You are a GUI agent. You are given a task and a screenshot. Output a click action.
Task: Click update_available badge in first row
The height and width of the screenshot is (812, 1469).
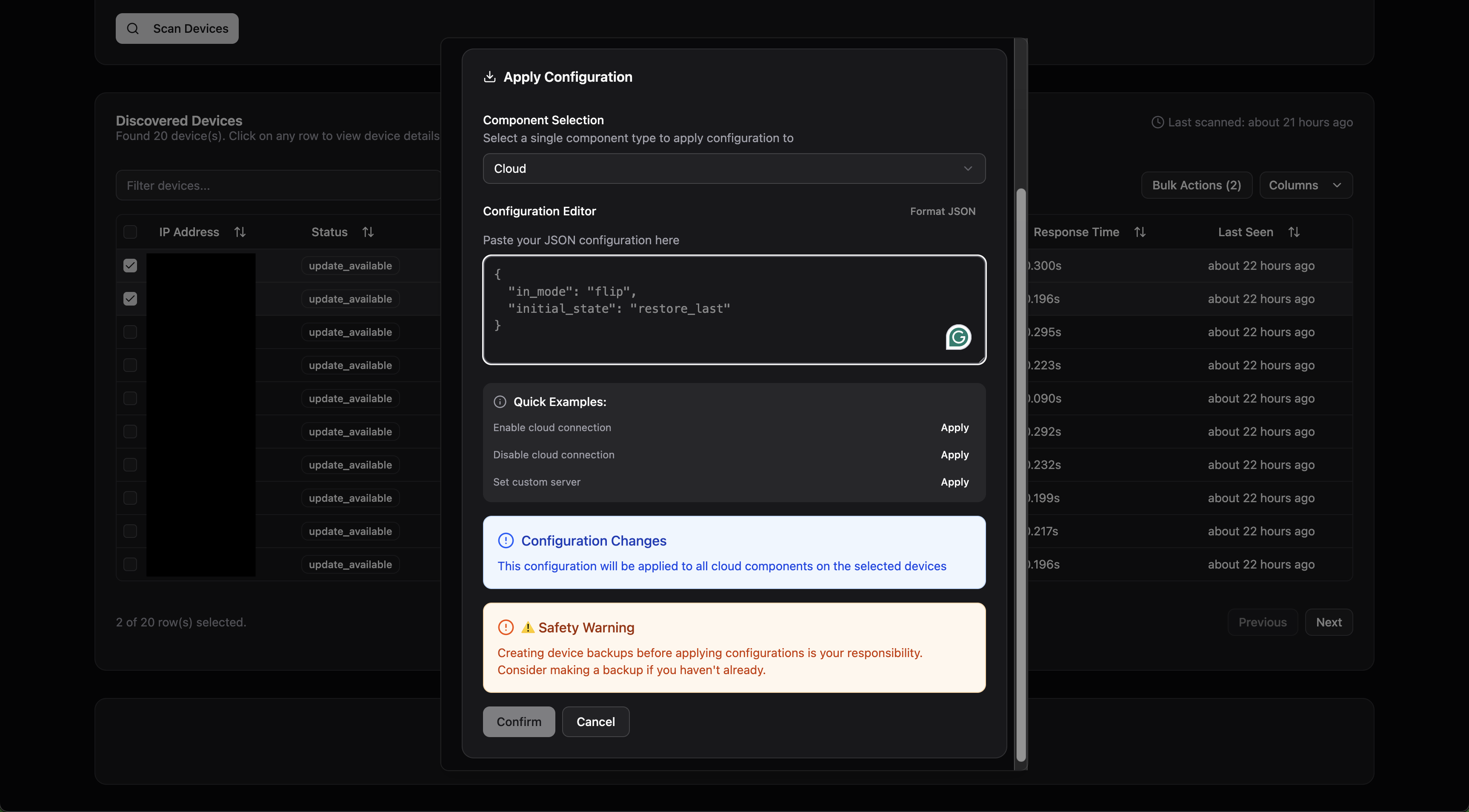[350, 266]
